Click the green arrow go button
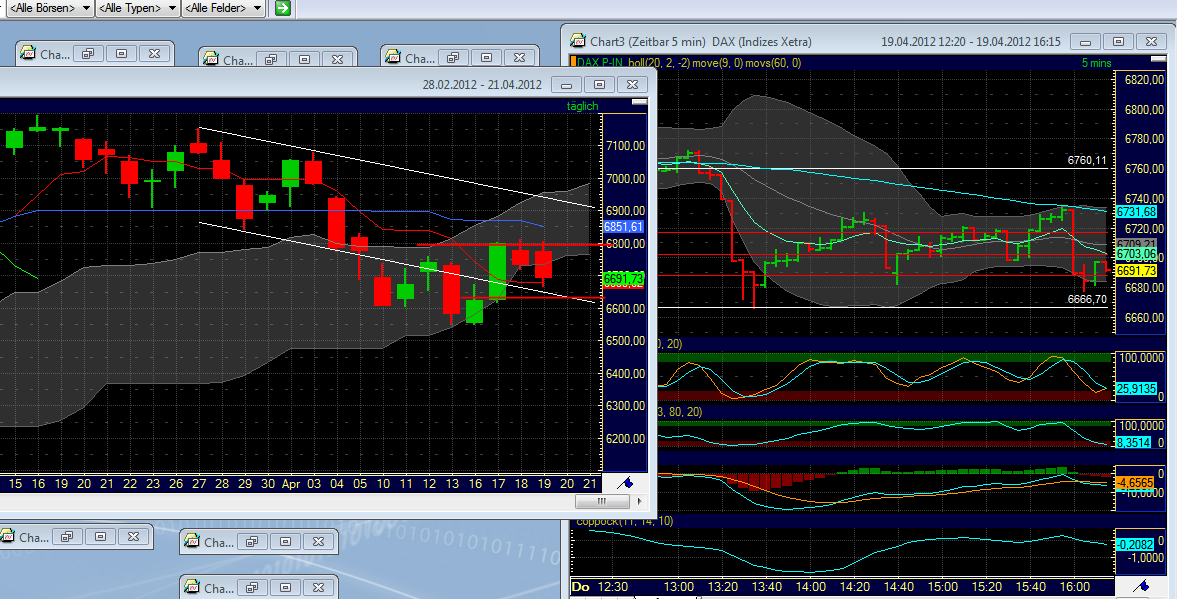 point(283,8)
